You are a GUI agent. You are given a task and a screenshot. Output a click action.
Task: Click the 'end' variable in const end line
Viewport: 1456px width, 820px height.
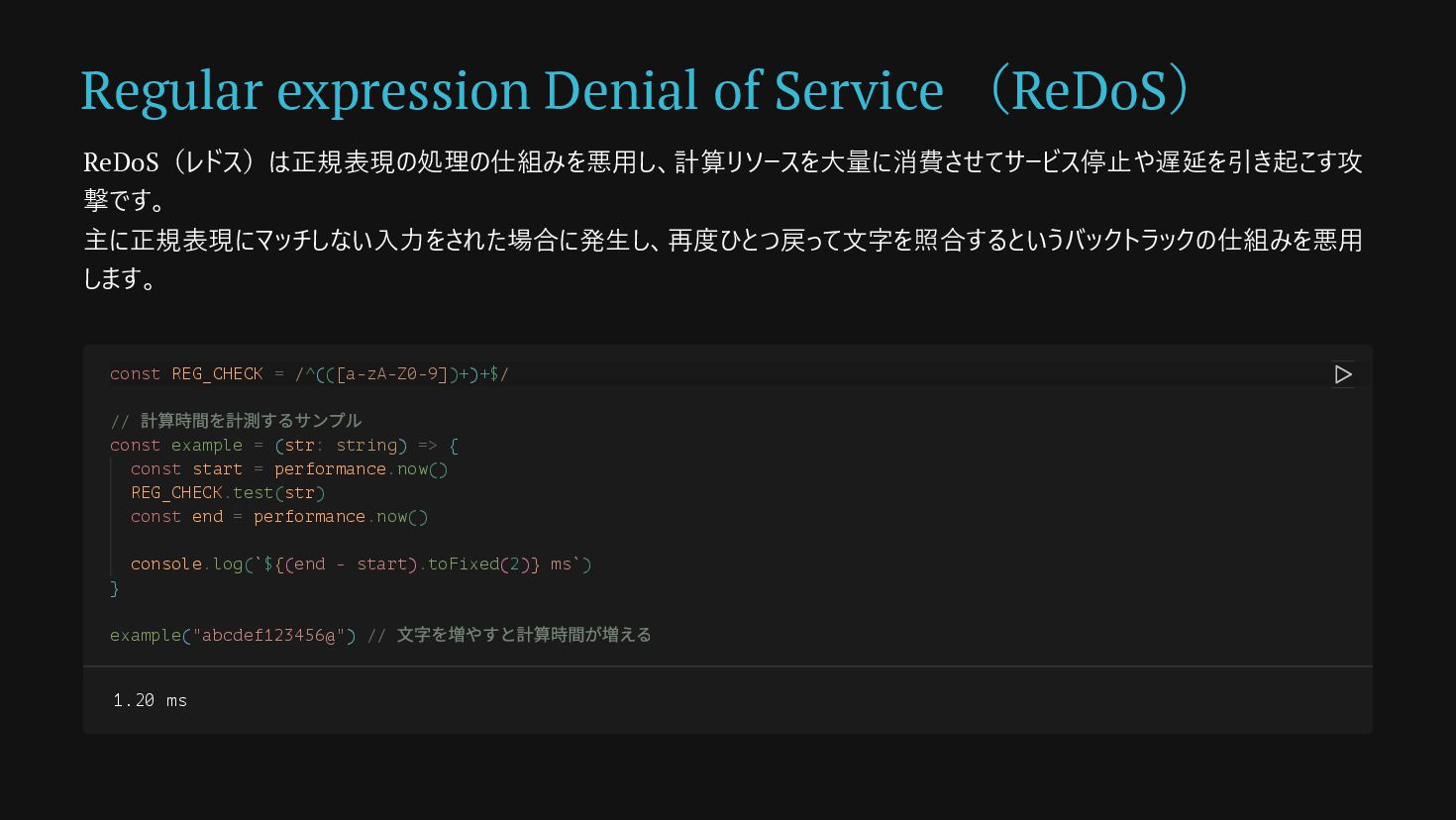coord(207,516)
